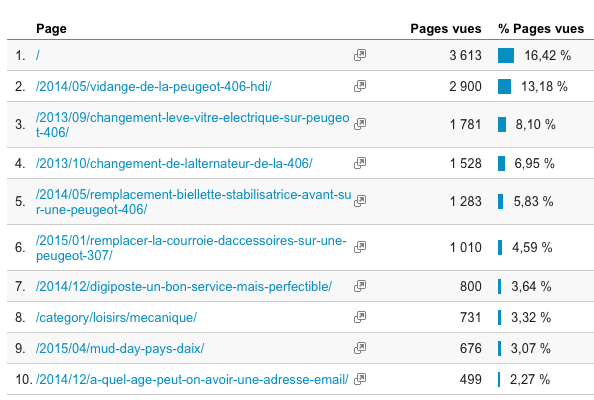Open external link icon for changement-de-lalternateur row
594x400 pixels.
(x=360, y=163)
